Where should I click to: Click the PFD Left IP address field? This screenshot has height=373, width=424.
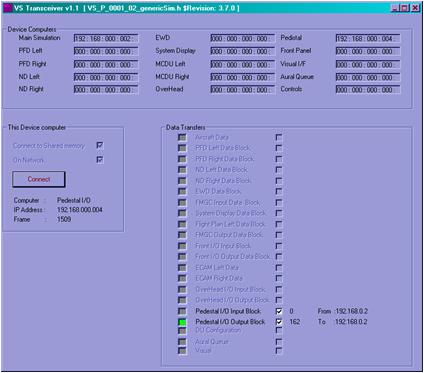pos(106,51)
